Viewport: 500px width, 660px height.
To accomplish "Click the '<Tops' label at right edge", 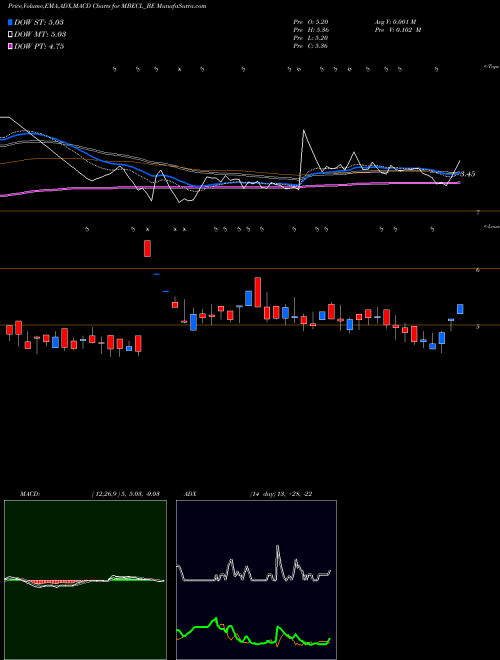I will point(491,67).
